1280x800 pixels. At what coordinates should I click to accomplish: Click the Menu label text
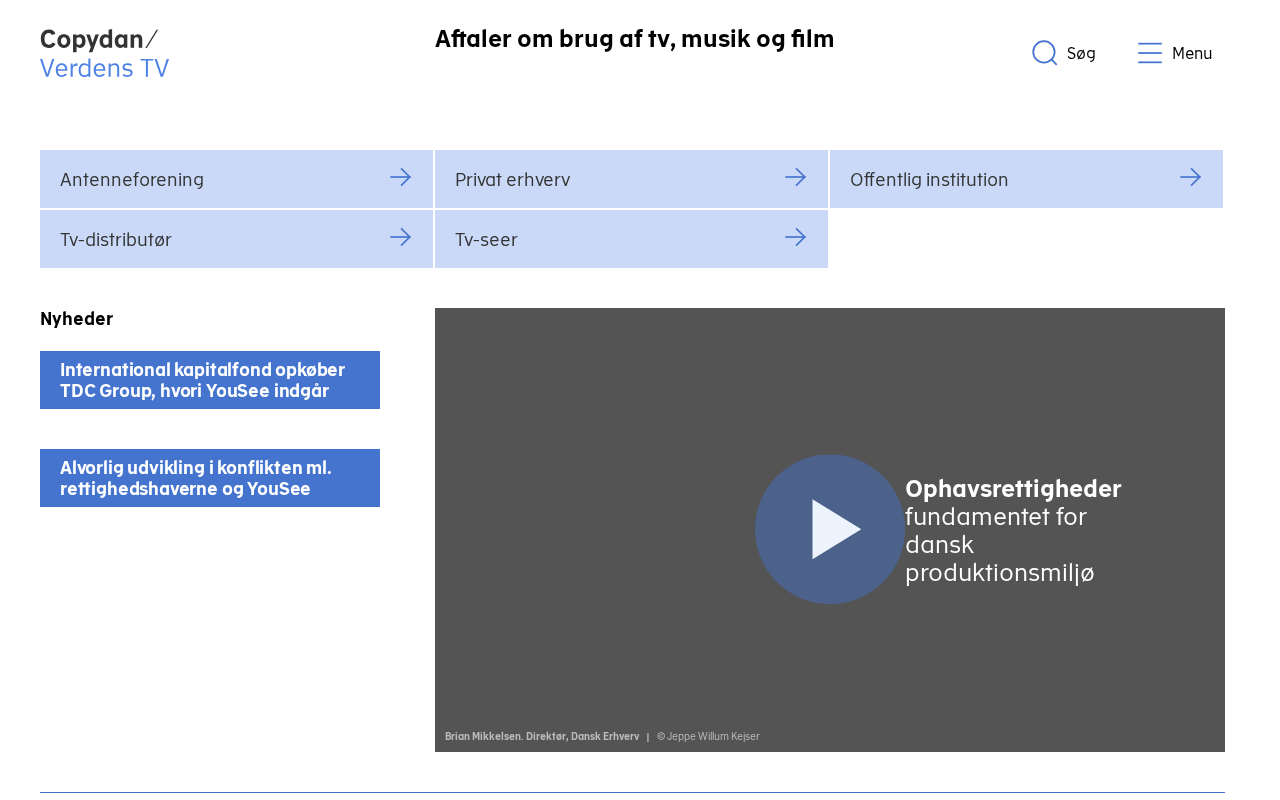click(1192, 54)
